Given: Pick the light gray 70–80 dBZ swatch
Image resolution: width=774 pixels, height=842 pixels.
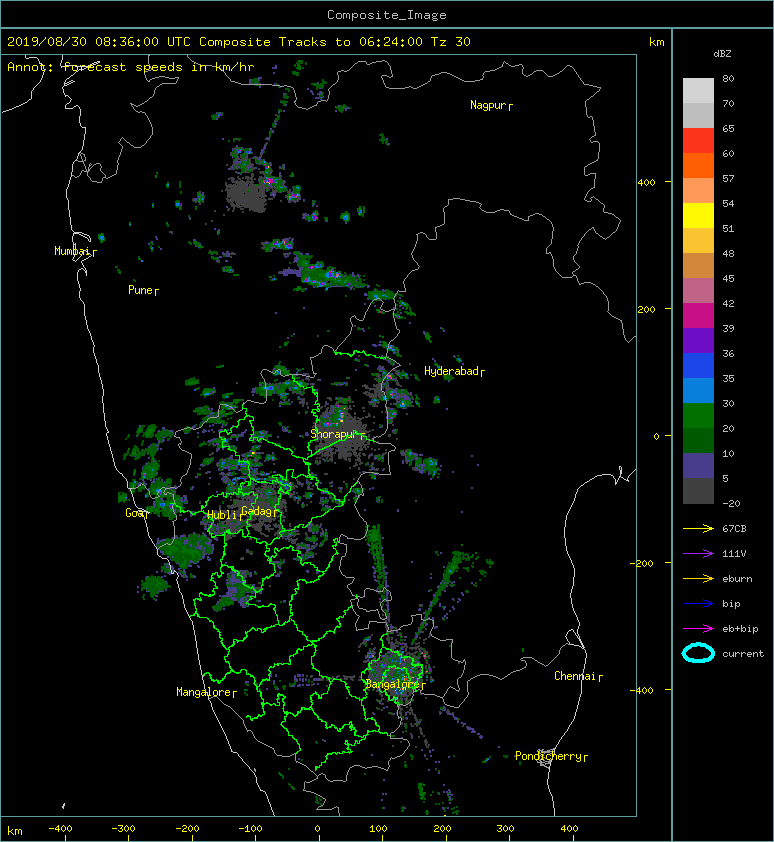Looking at the screenshot, I should 698,91.
